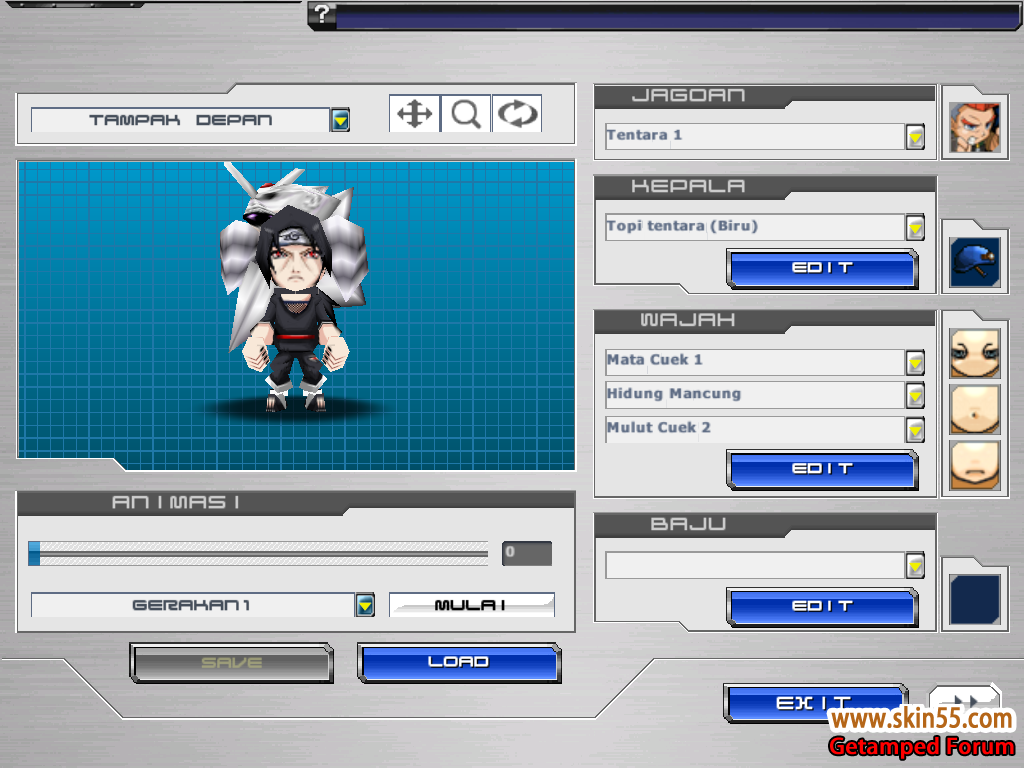The image size is (1024, 768).
Task: Click the eyes face preview thumbnail
Action: (974, 353)
